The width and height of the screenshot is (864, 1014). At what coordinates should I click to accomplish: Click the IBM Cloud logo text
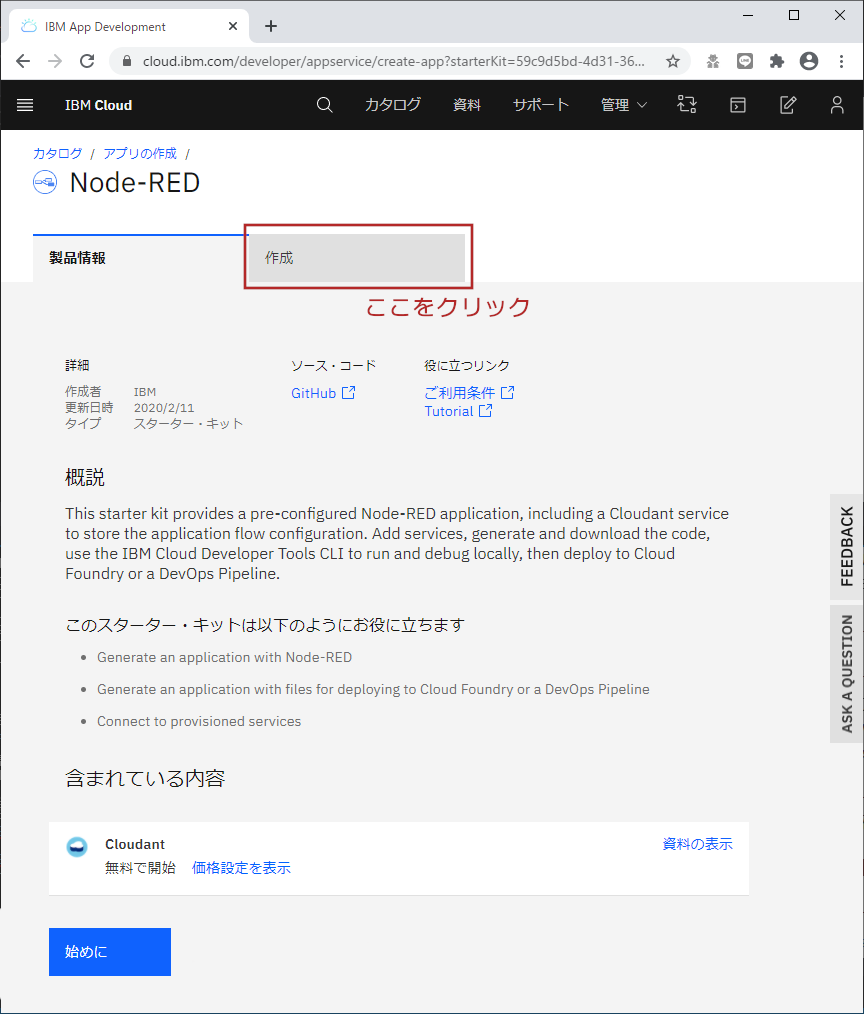point(98,105)
